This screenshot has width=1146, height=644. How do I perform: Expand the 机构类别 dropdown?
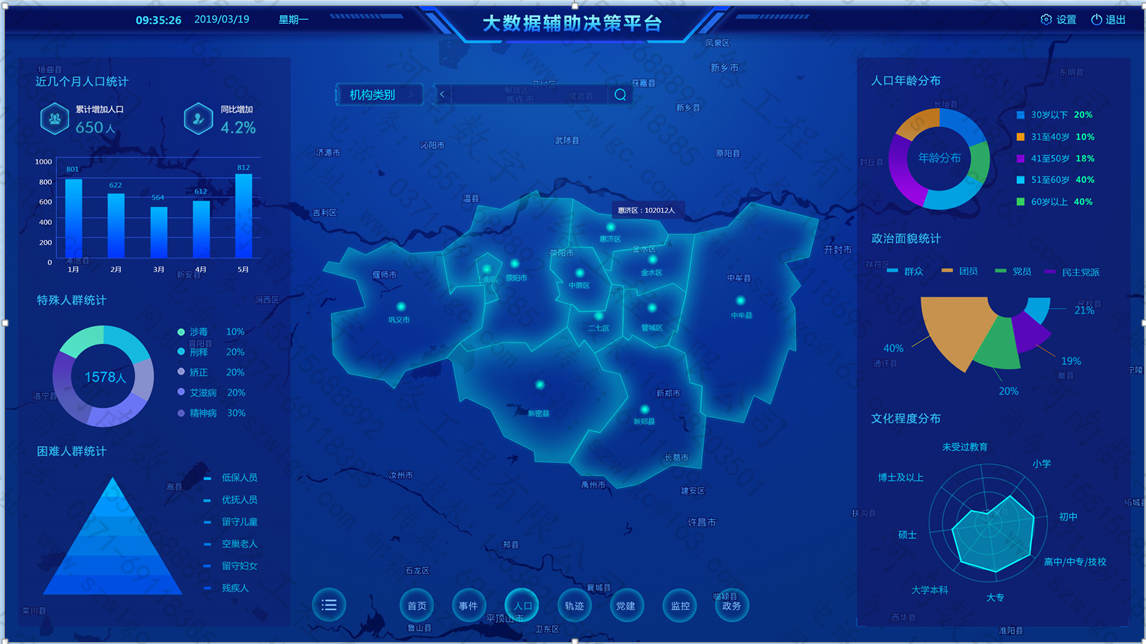[x=378, y=95]
